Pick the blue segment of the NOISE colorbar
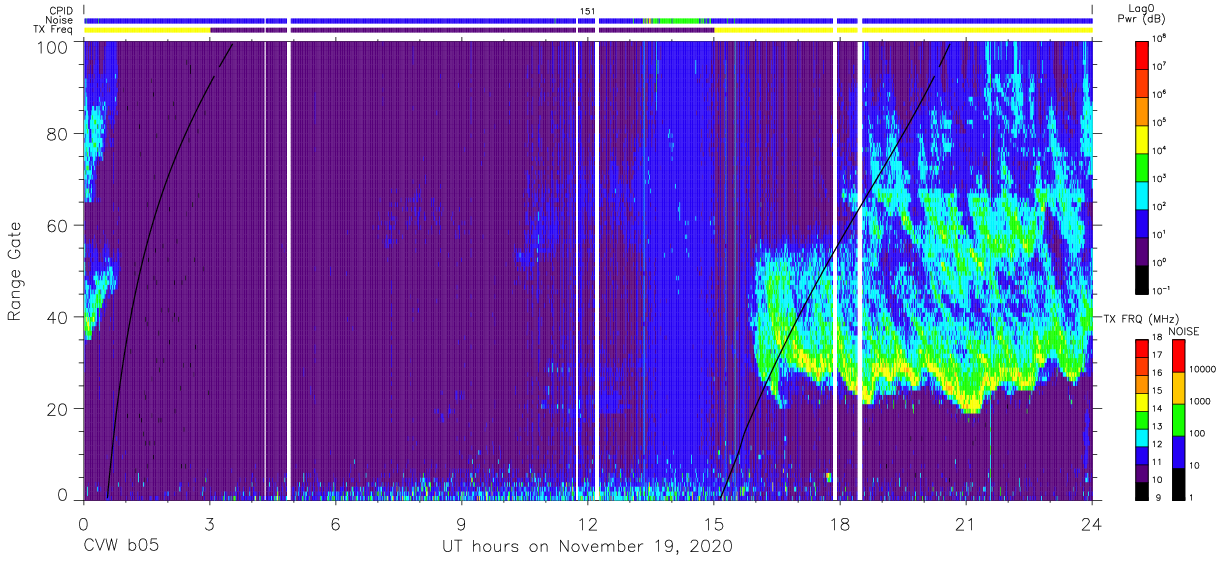 1178,452
